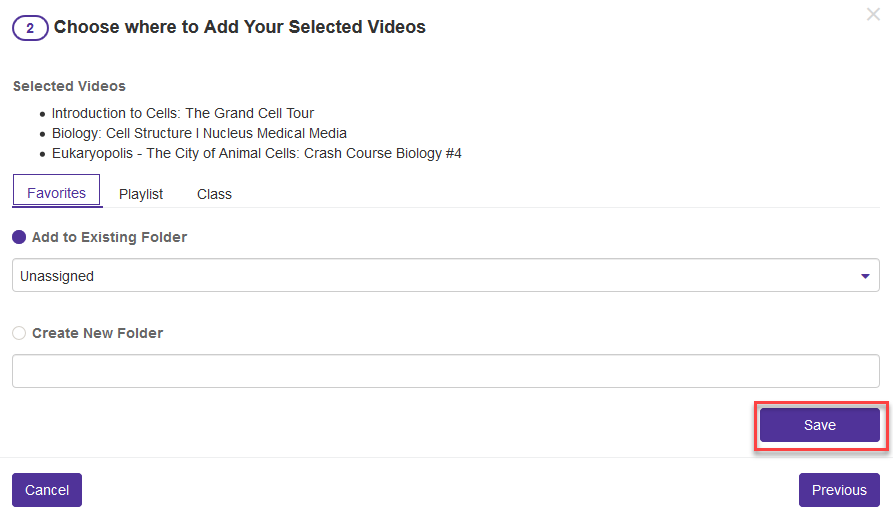
Task: Click the Cancel button
Action: point(47,490)
